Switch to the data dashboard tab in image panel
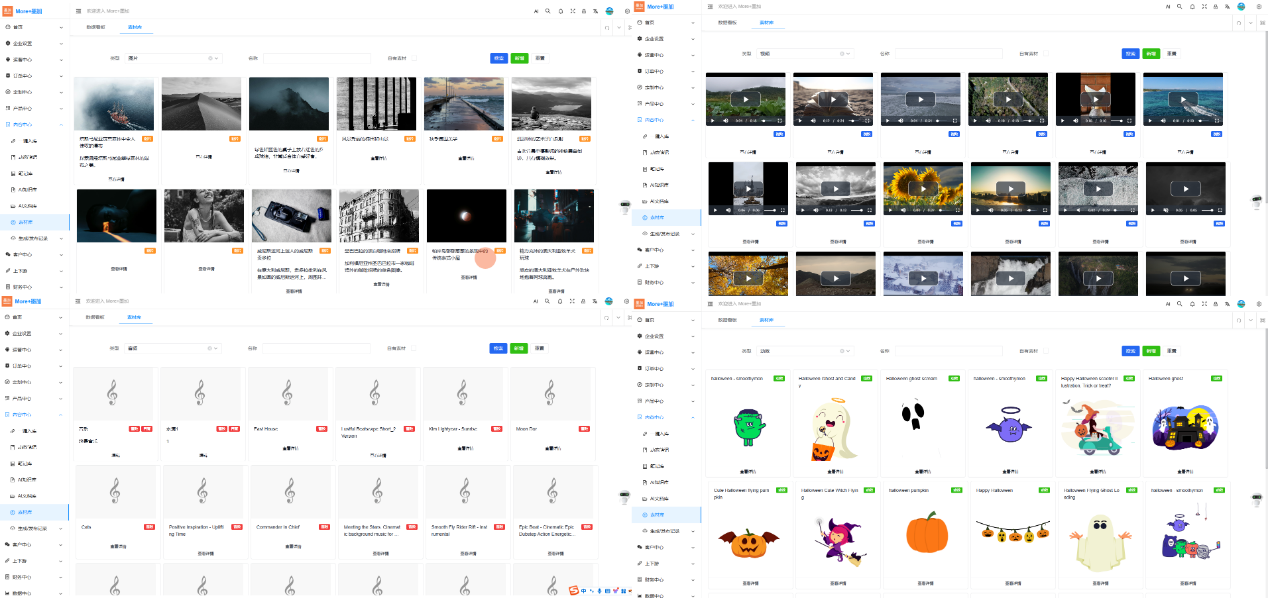Screen dimensions: 1268x598 (95, 27)
